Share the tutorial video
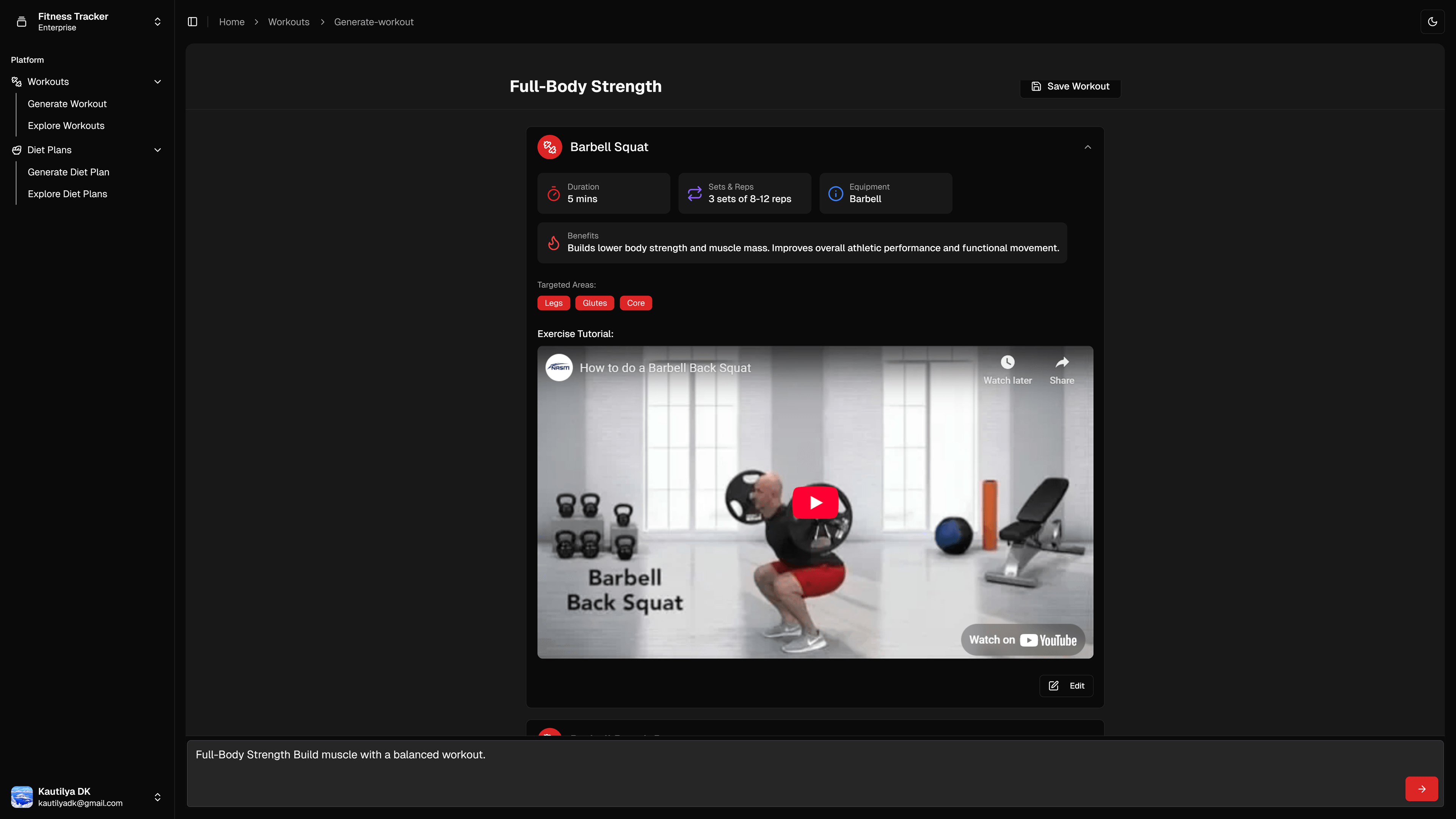 pyautogui.click(x=1062, y=370)
